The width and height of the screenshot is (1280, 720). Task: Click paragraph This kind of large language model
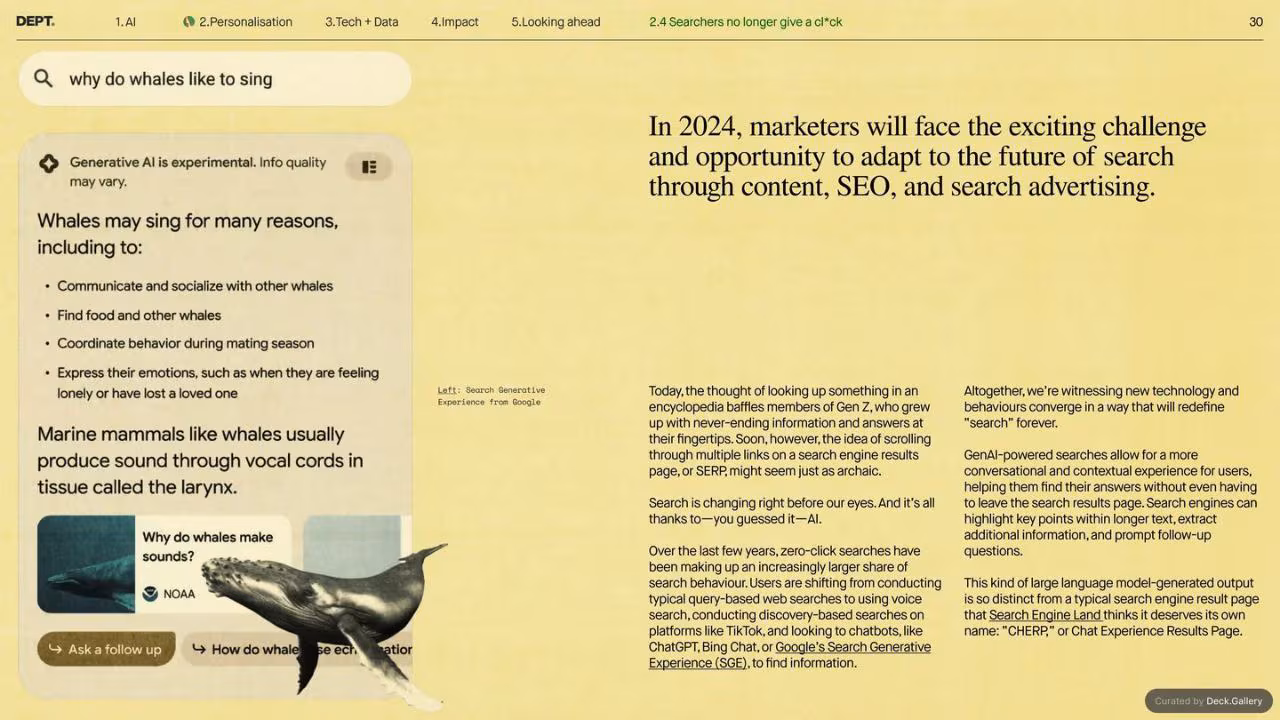pyautogui.click(x=1111, y=607)
